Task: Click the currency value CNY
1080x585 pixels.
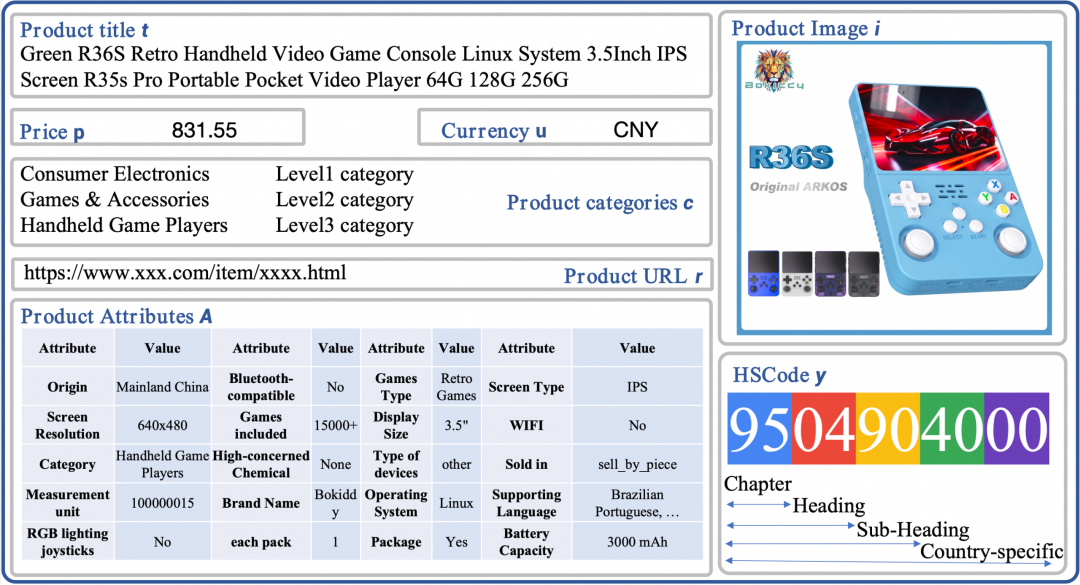Action: coord(635,130)
